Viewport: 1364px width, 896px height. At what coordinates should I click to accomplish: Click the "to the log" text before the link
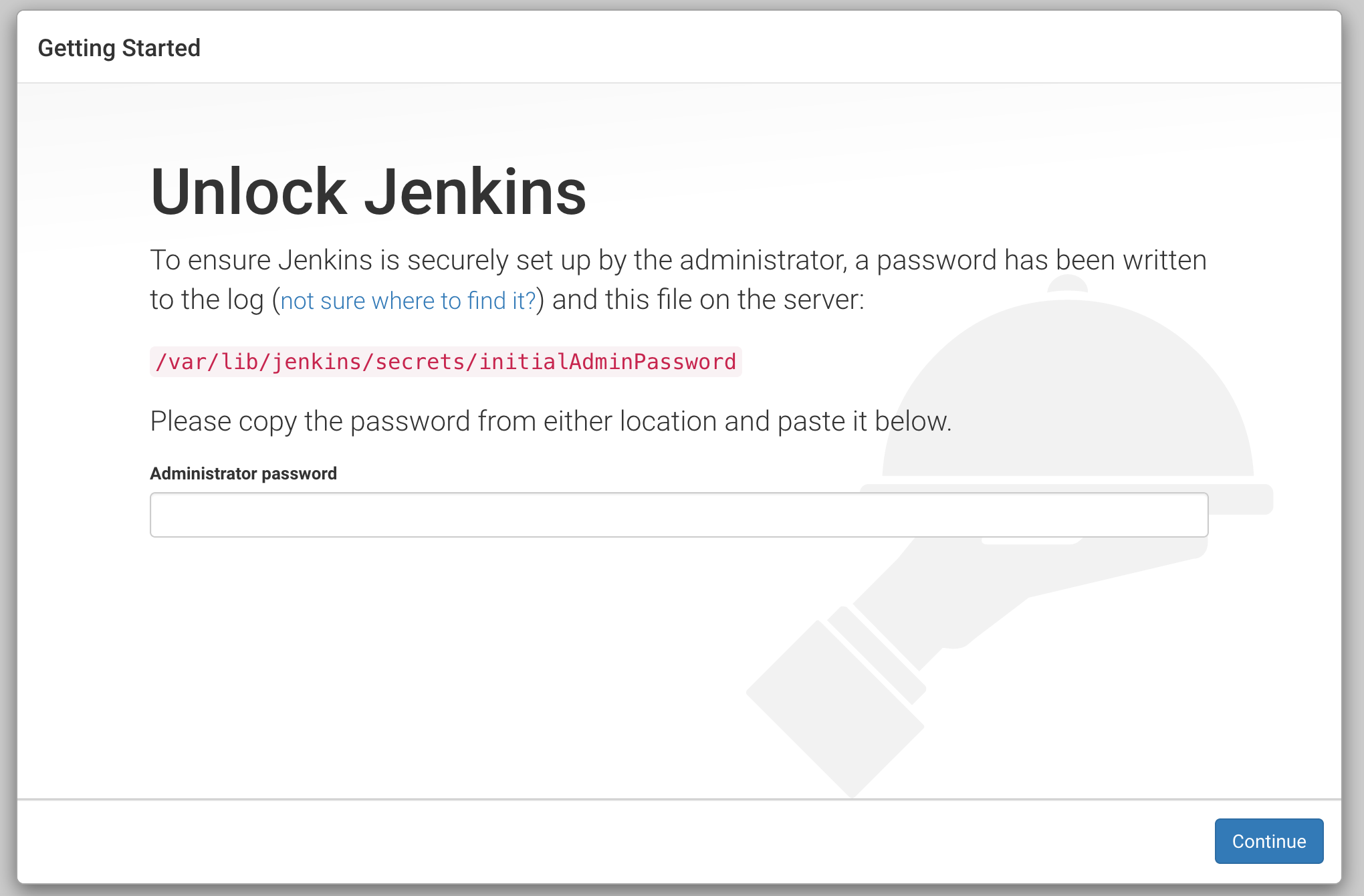pos(207,300)
